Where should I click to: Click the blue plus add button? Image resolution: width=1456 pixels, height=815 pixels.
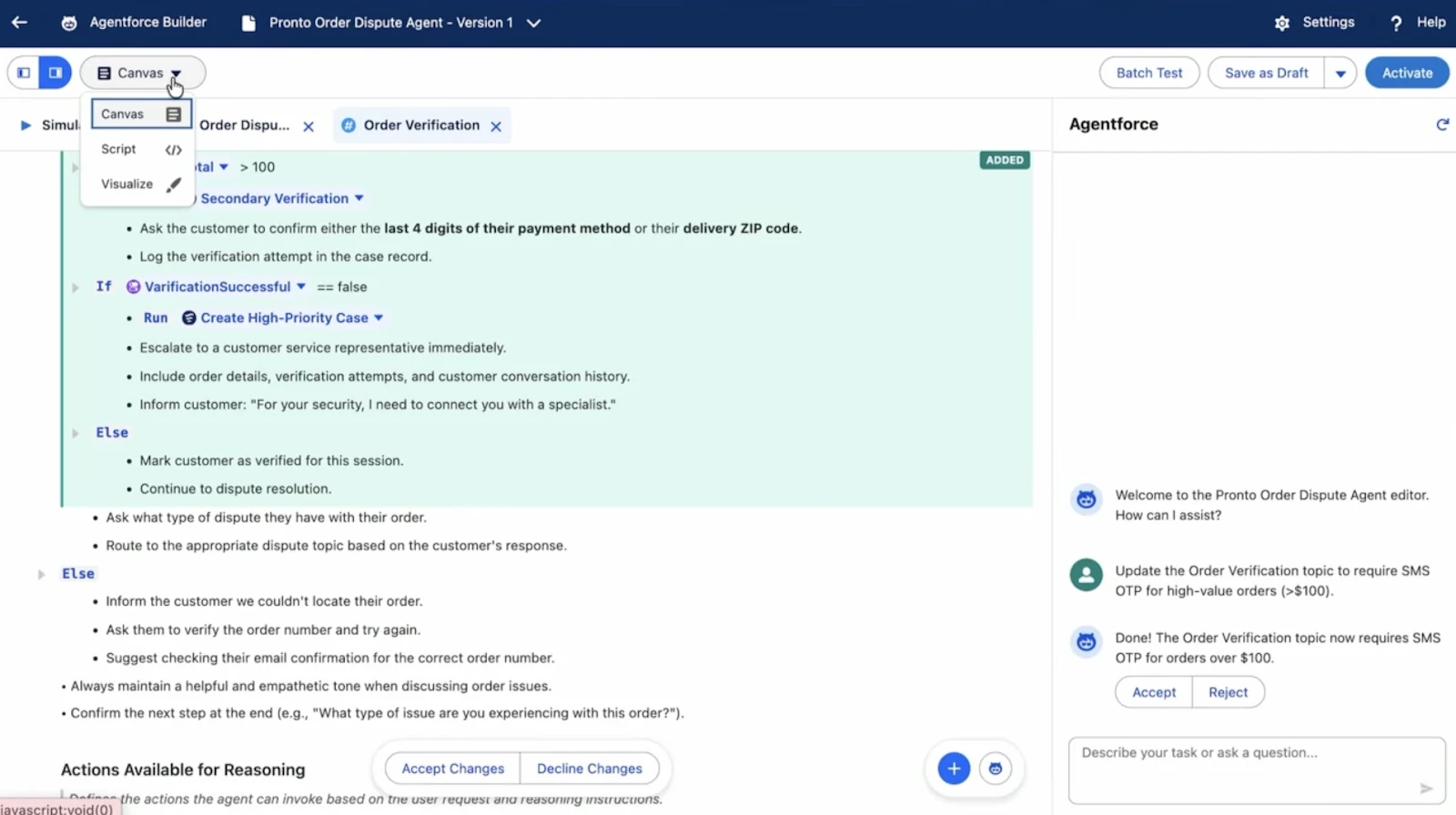click(953, 769)
